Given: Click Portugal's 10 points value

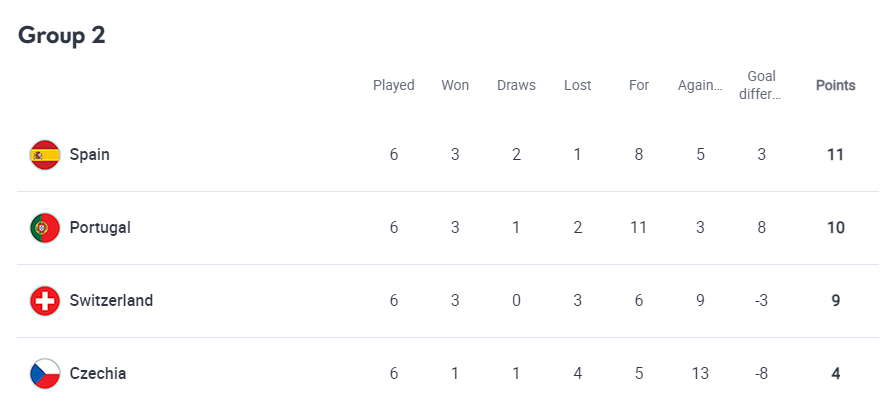Looking at the screenshot, I should [835, 228].
